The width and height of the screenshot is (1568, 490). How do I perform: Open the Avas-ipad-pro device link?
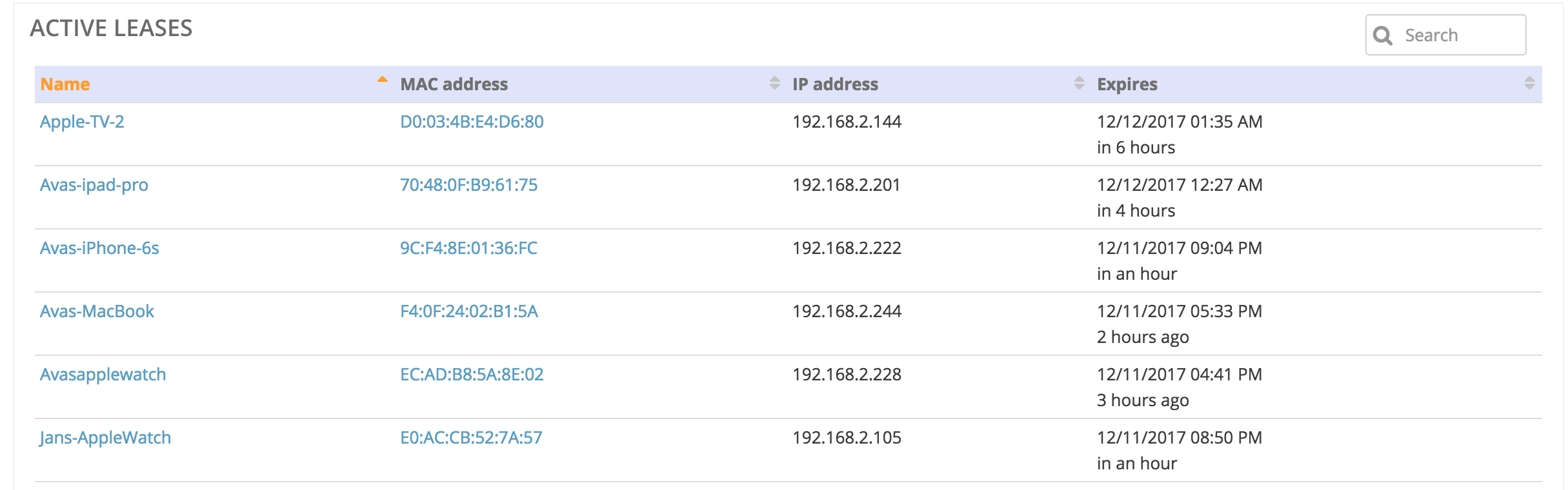click(x=94, y=185)
